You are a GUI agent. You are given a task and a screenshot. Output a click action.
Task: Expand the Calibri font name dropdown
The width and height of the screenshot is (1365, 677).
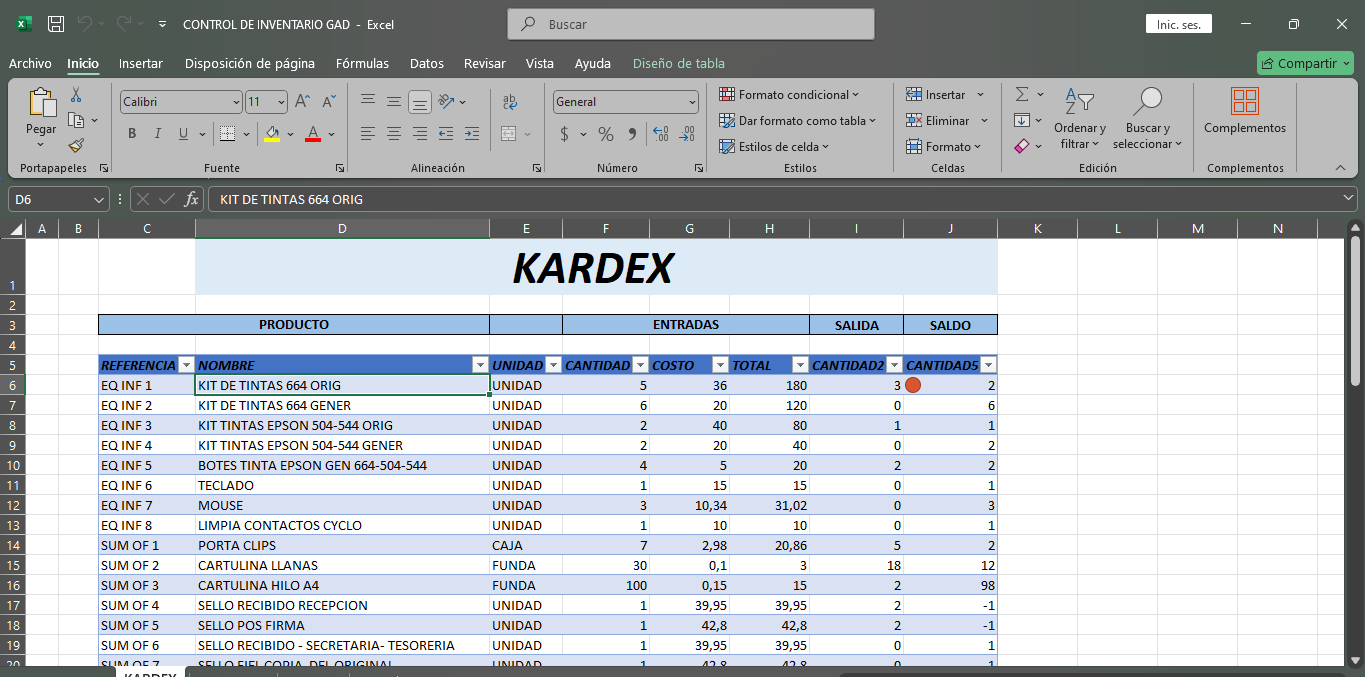[x=236, y=102]
